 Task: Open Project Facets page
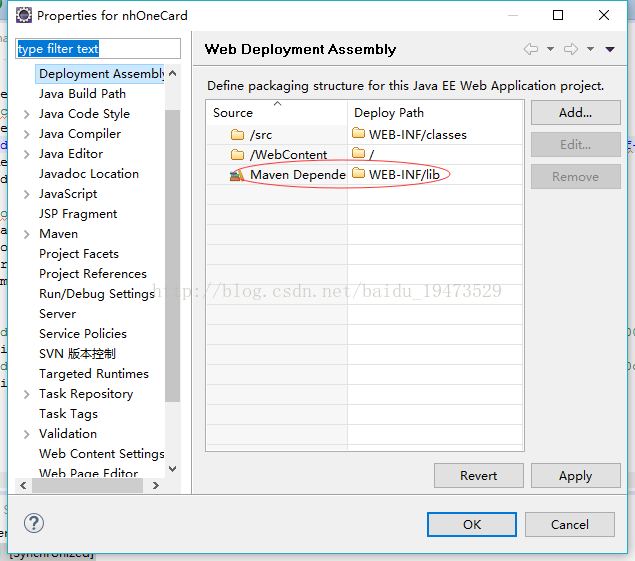(x=79, y=254)
